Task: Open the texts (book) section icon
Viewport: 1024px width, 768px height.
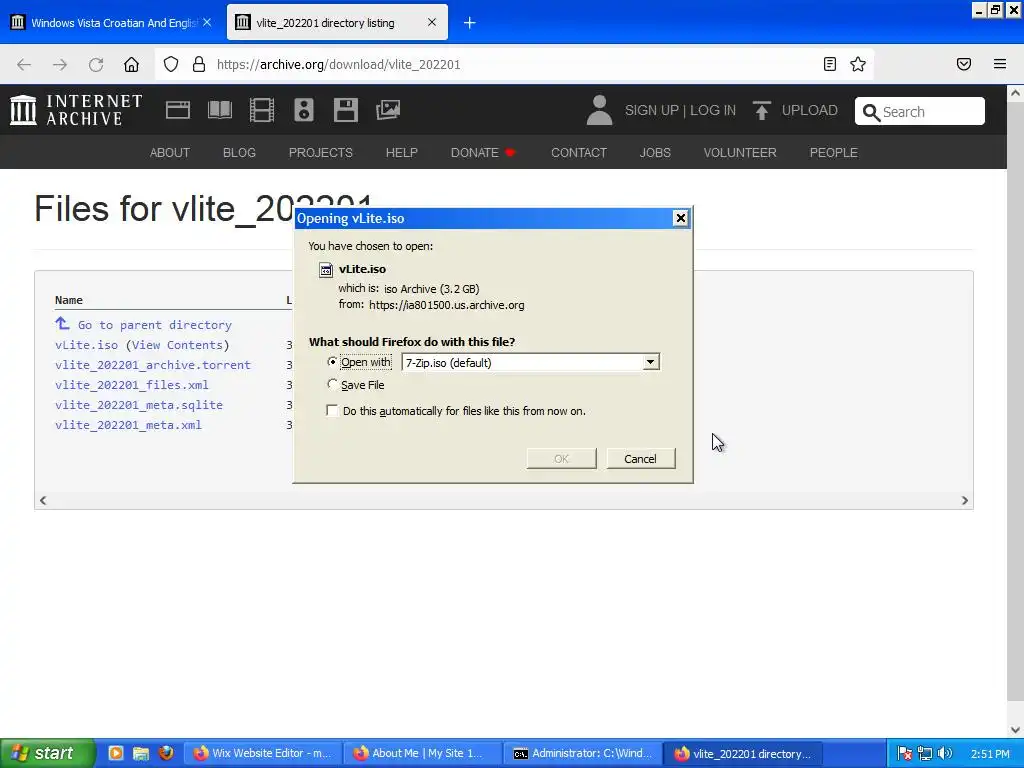Action: coord(220,110)
